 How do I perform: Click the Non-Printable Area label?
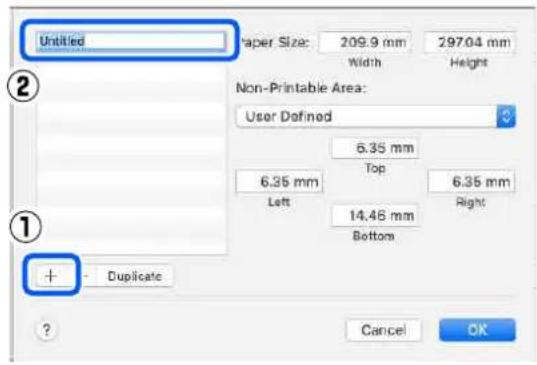point(301,88)
